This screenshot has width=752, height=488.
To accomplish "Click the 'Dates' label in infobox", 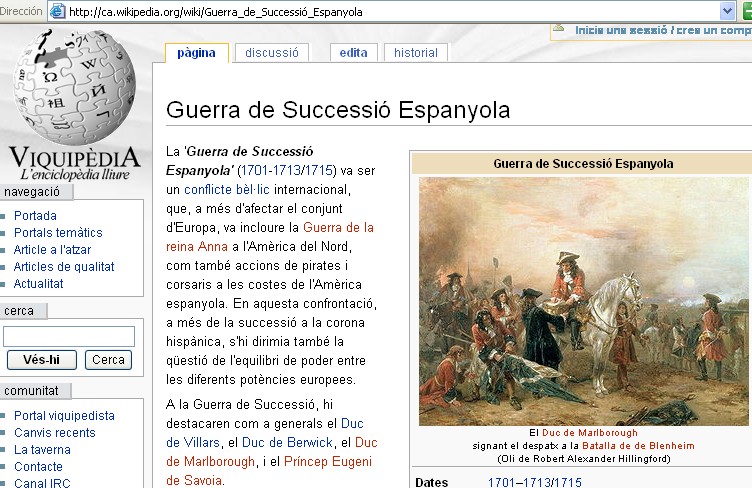I will (x=432, y=482).
